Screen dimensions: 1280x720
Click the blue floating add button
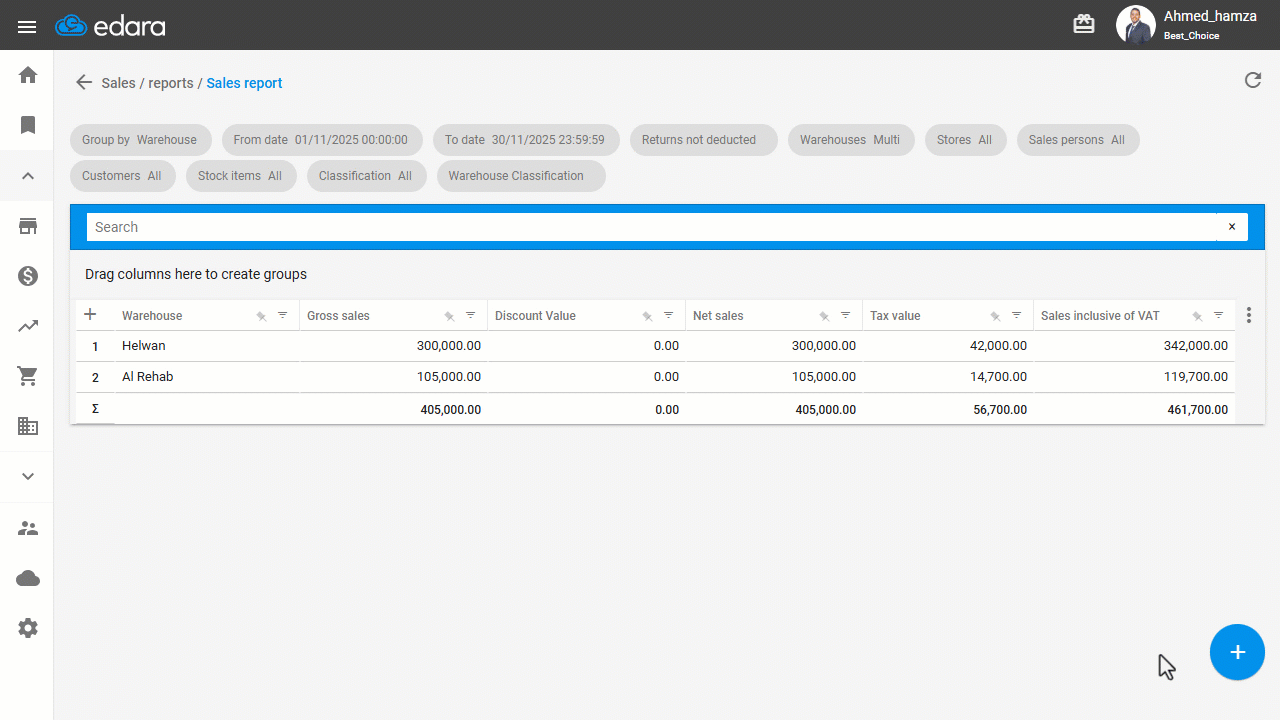(x=1237, y=652)
